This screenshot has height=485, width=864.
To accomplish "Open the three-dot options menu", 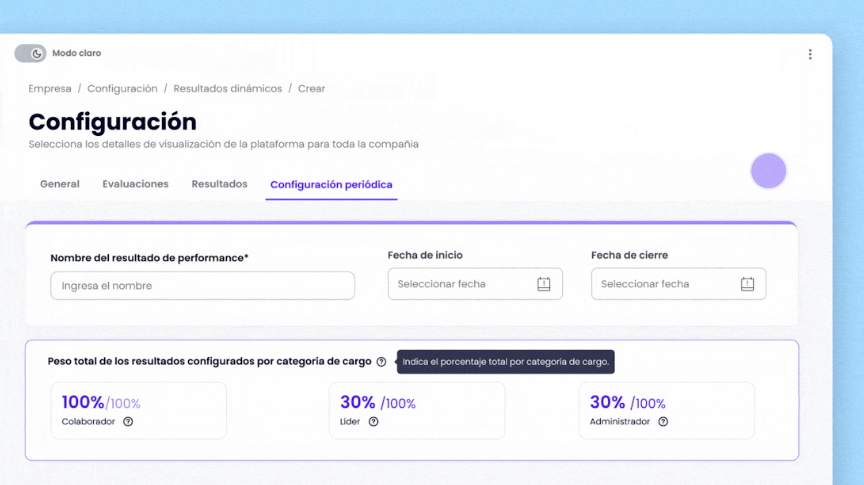I will pos(810,54).
